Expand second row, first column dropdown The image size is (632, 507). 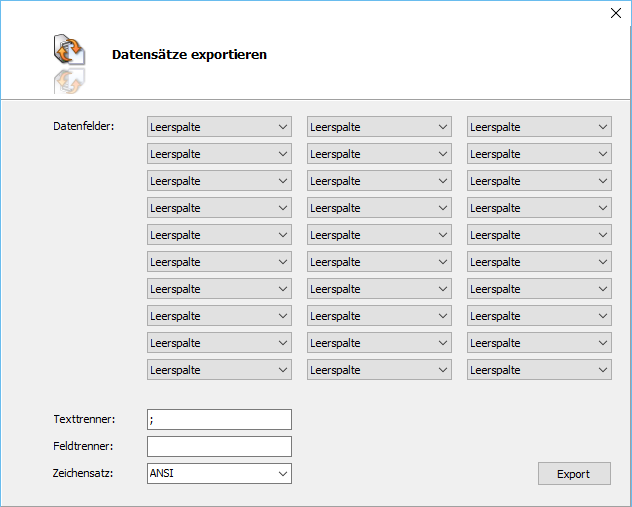pyautogui.click(x=219, y=154)
